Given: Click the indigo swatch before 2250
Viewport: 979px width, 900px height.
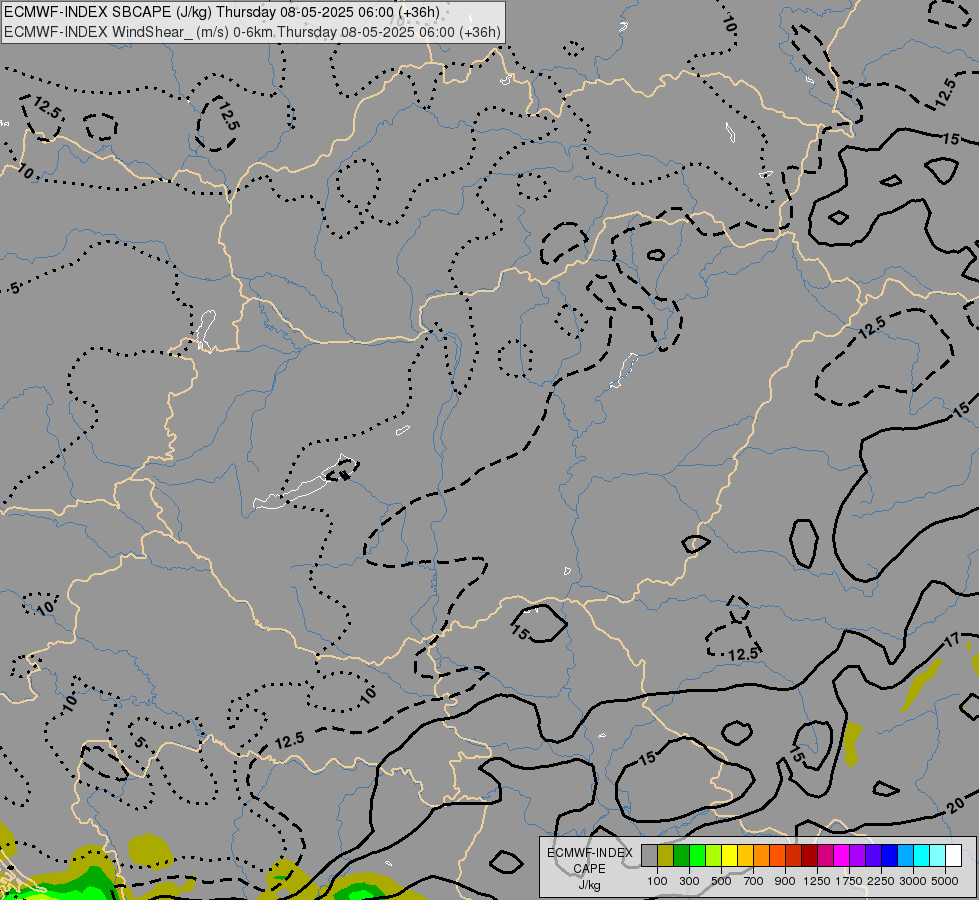Looking at the screenshot, I should click(x=873, y=855).
